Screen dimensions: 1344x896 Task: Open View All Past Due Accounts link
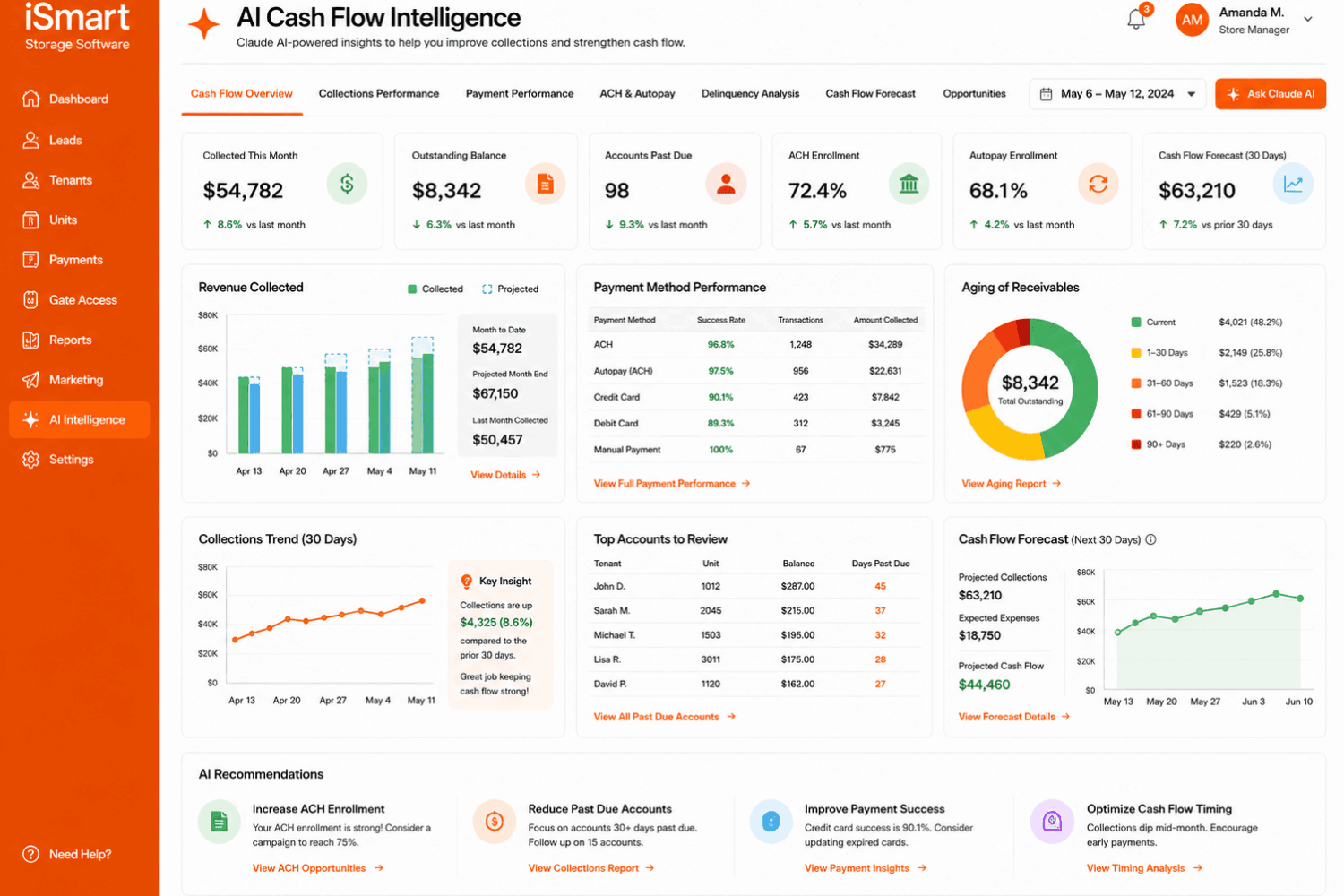[x=664, y=717]
